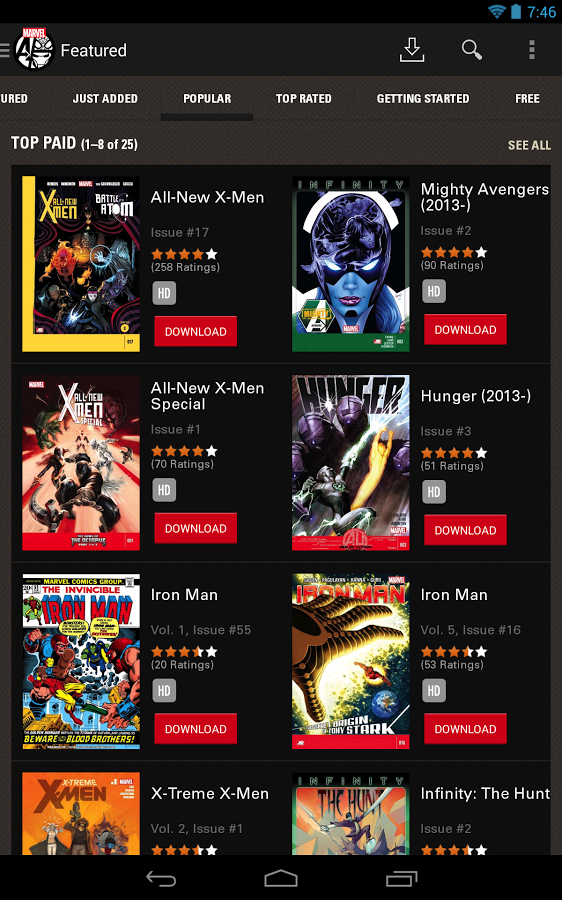
Task: Download Iron Man Vol. 5 Issue #16
Action: (x=466, y=729)
